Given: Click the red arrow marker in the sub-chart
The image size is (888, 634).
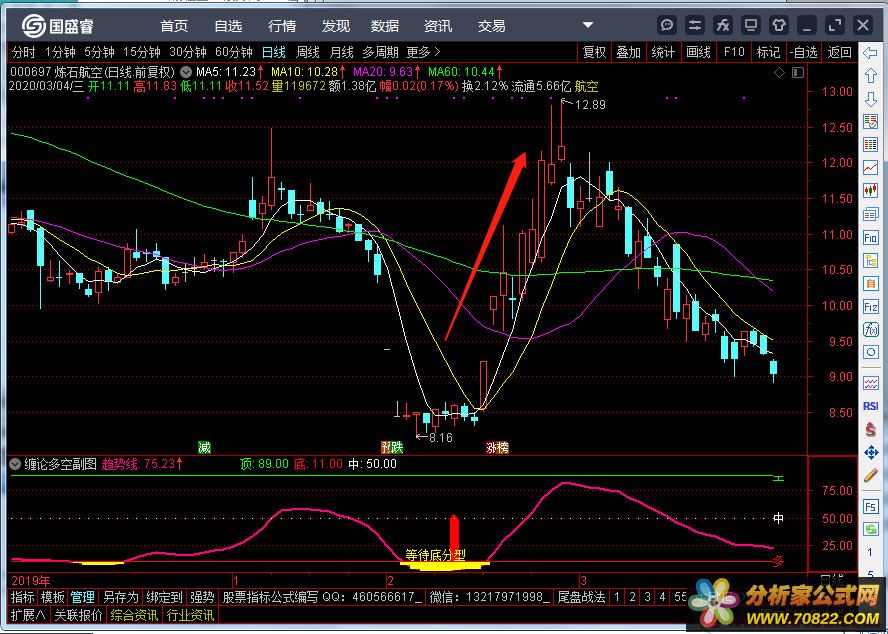Looking at the screenshot, I should [453, 531].
